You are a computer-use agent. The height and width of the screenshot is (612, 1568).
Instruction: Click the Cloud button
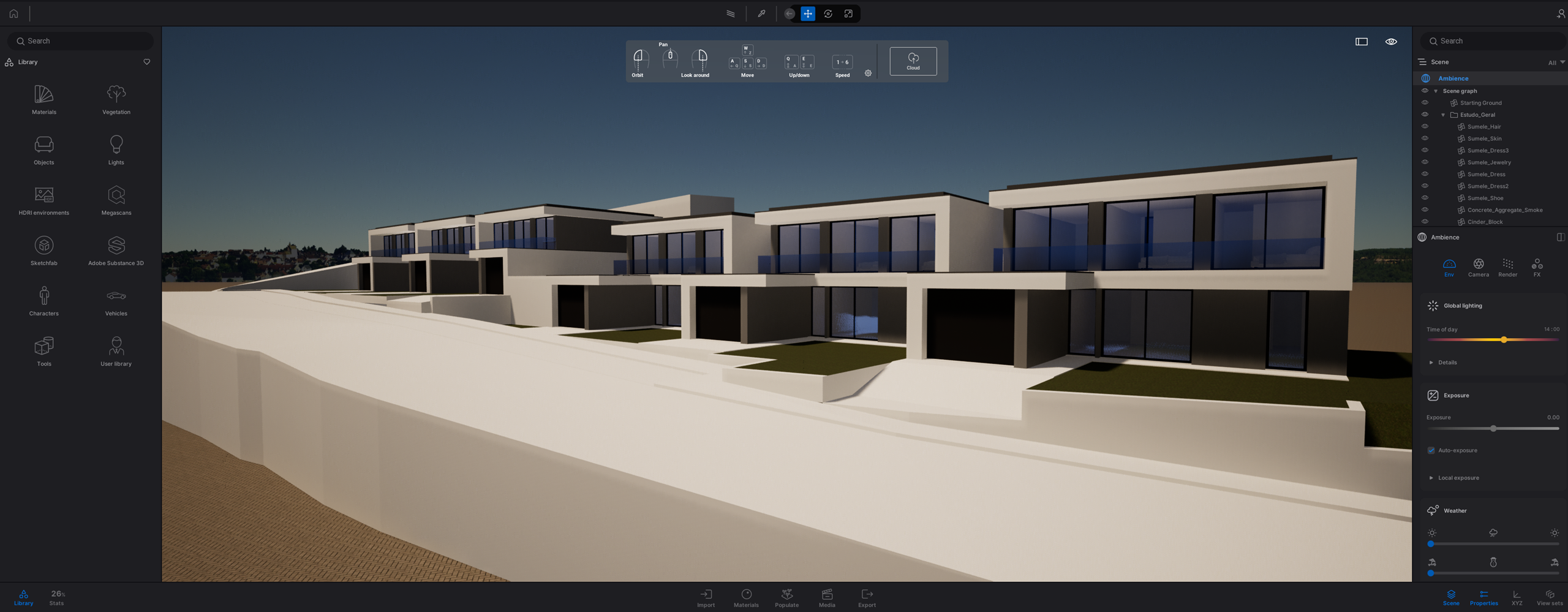pyautogui.click(x=913, y=61)
